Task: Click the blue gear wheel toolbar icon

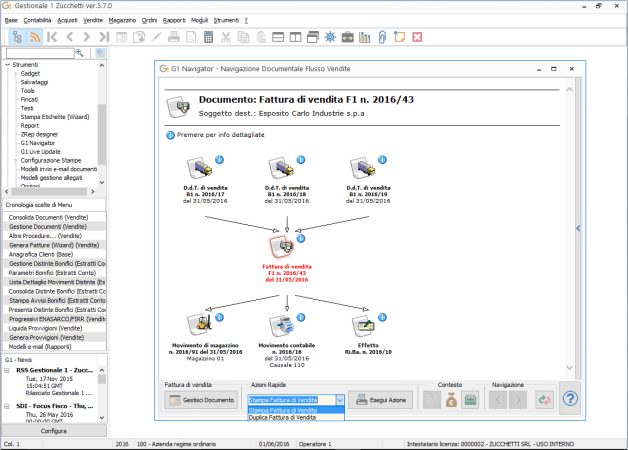Action: coord(330,37)
